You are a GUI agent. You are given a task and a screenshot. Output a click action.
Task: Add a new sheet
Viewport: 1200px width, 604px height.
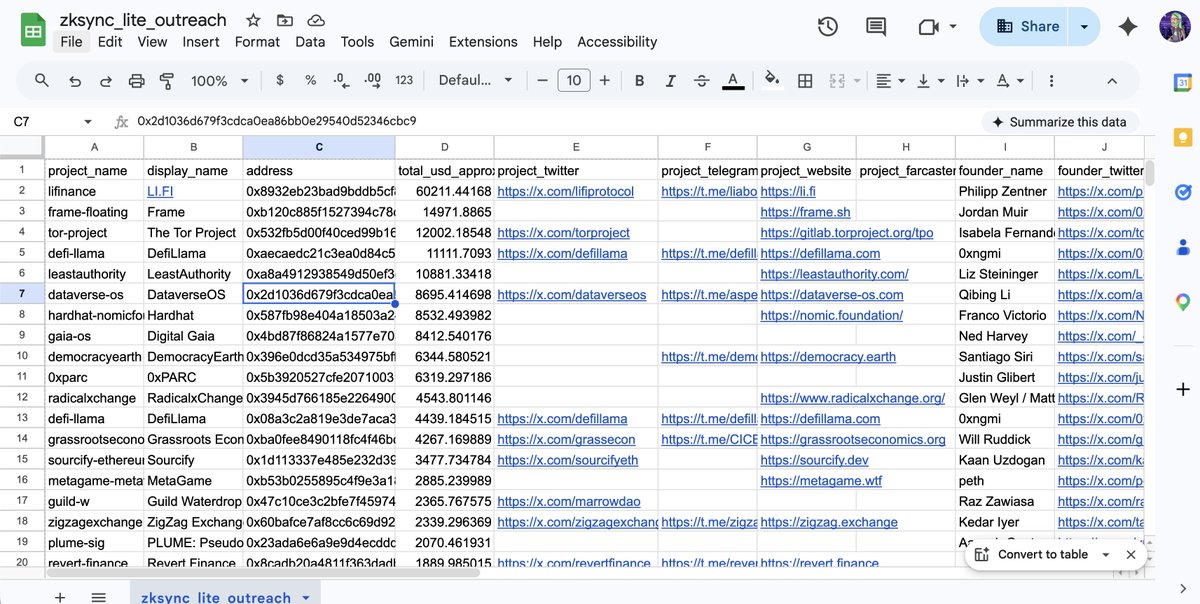click(x=59, y=596)
